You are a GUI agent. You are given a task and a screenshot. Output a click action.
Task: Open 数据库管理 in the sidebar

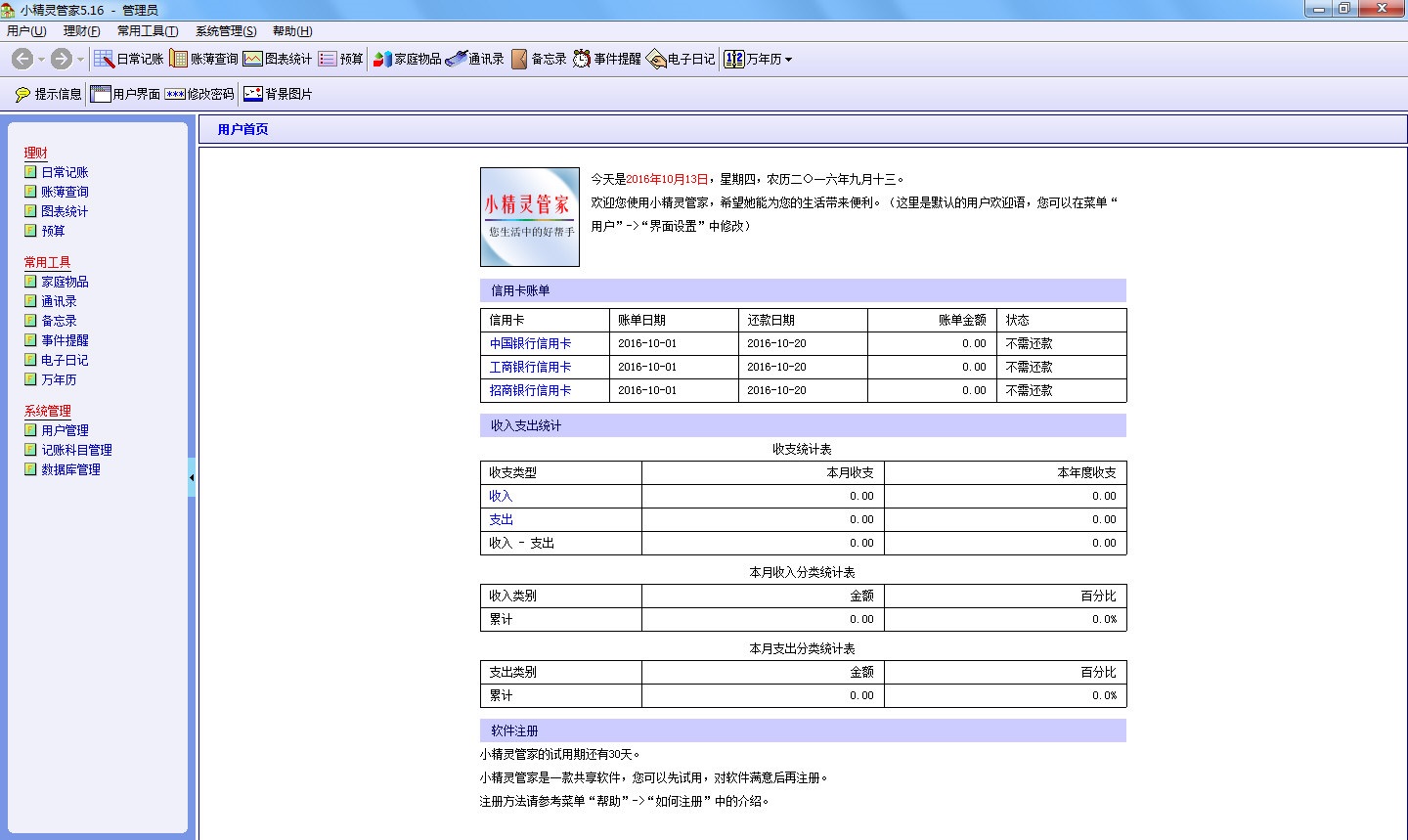70,469
